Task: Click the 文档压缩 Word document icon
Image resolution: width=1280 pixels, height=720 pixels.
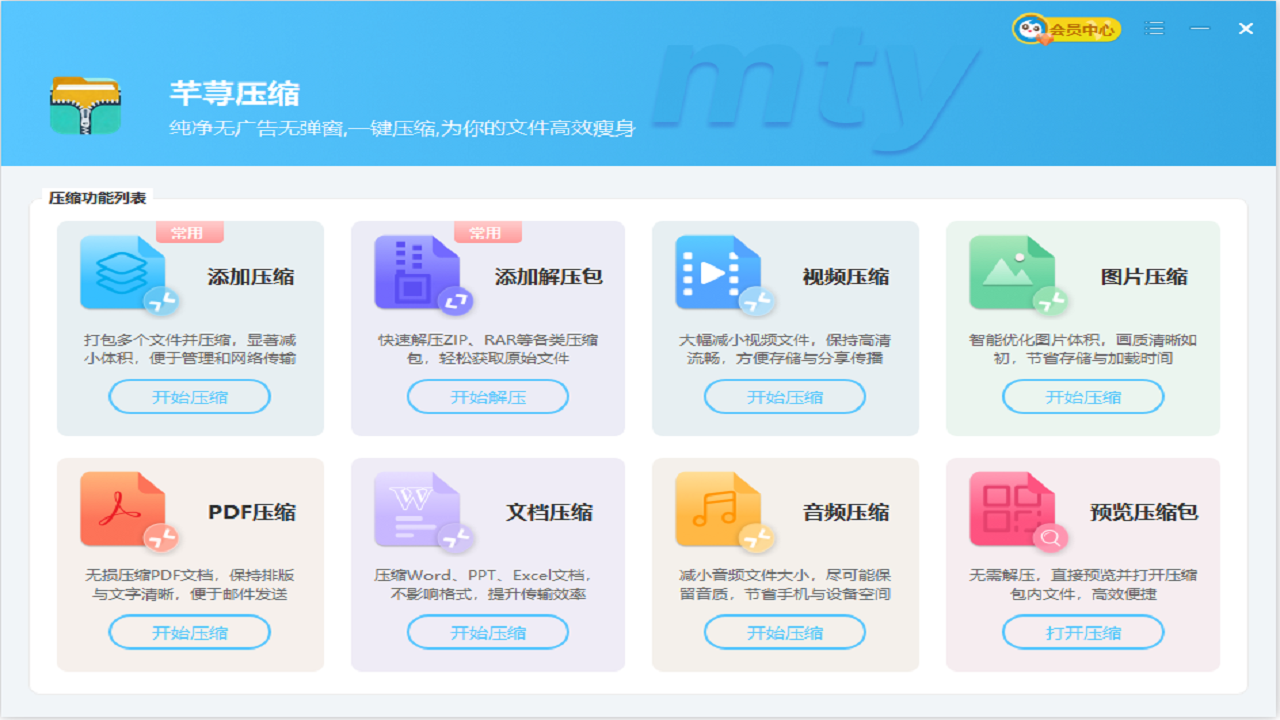Action: (417, 509)
